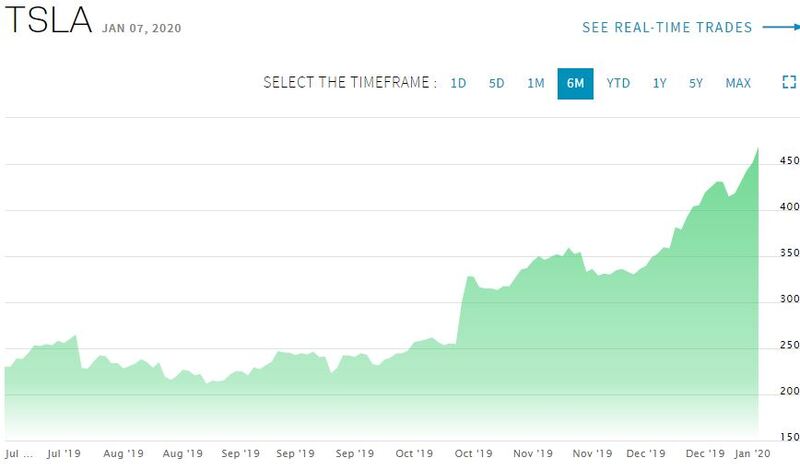Screen dimensions: 800x470
Task: Select the 5D timeframe
Action: coord(496,83)
